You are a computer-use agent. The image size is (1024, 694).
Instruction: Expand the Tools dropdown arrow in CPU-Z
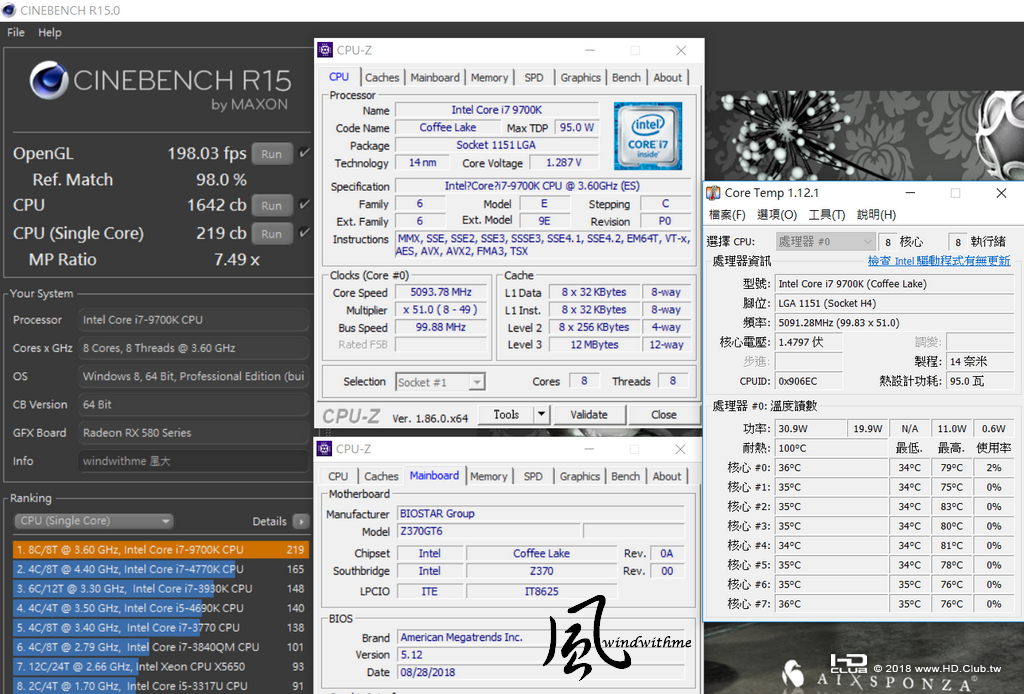point(541,414)
